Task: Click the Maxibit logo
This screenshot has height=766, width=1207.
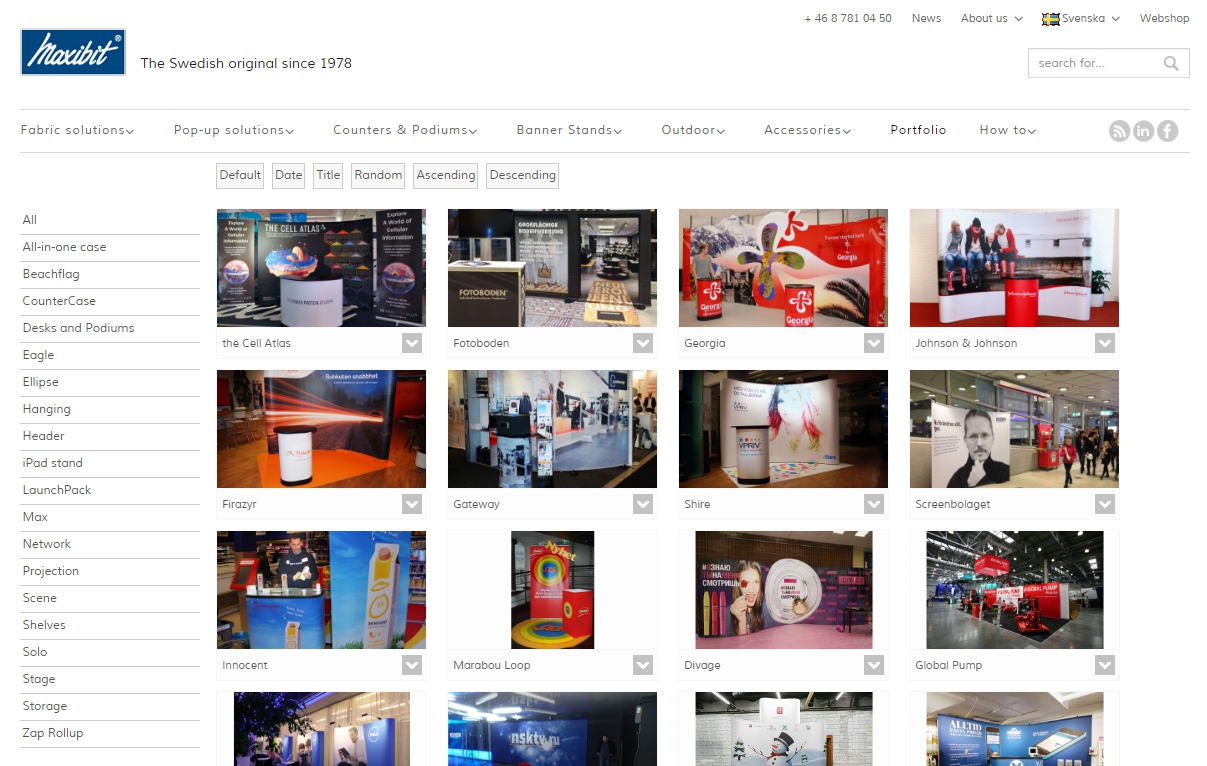Action: (73, 53)
